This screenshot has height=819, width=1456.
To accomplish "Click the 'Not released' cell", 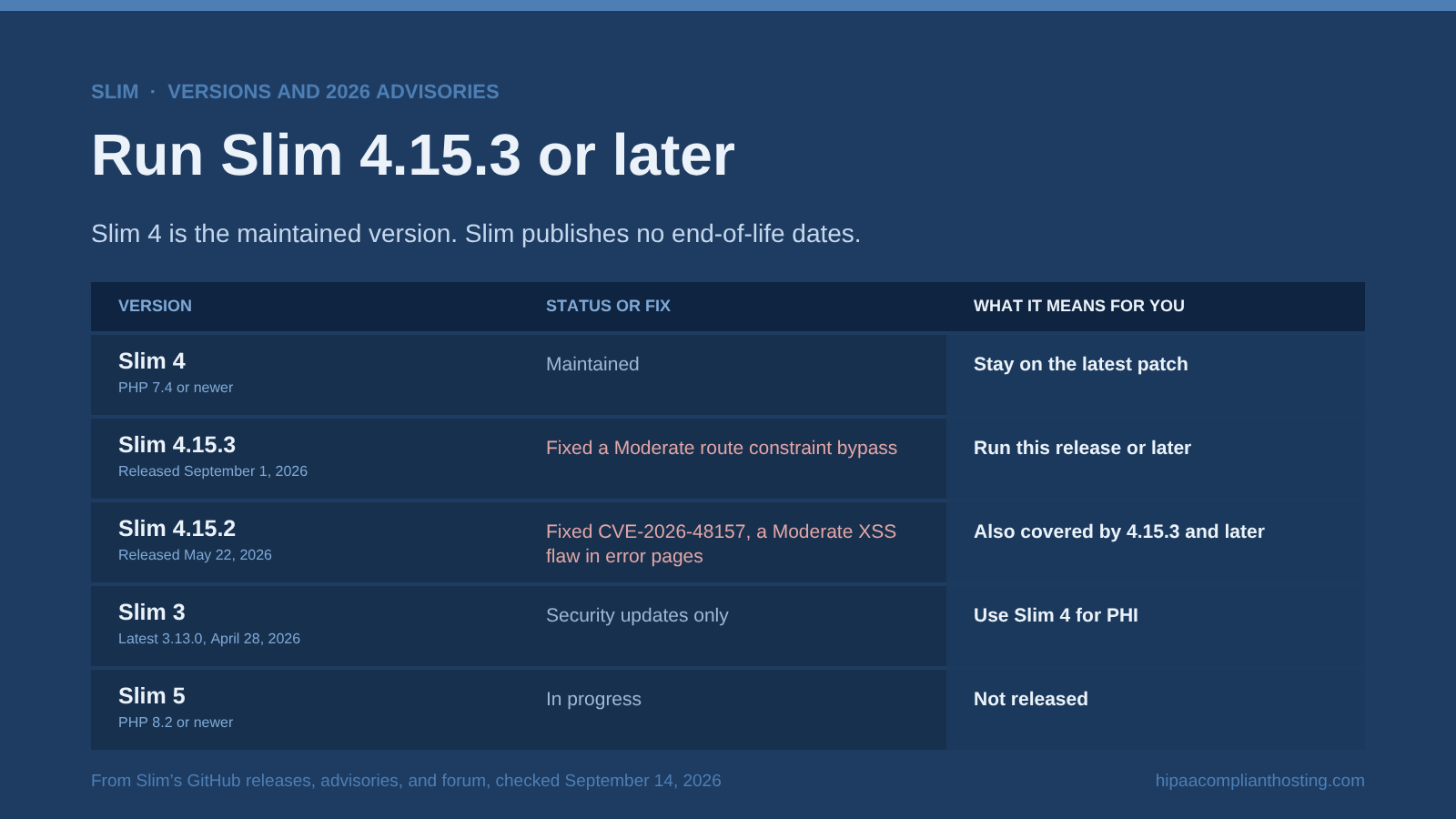I will click(x=1031, y=699).
